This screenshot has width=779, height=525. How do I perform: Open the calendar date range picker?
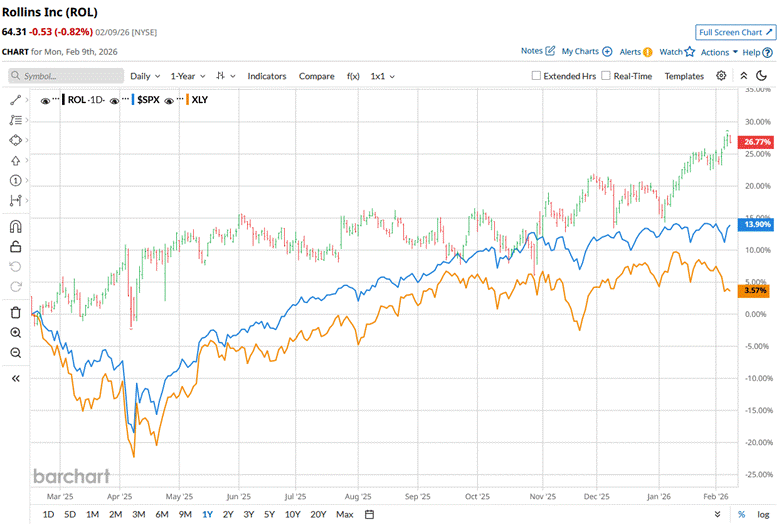[x=369, y=514]
